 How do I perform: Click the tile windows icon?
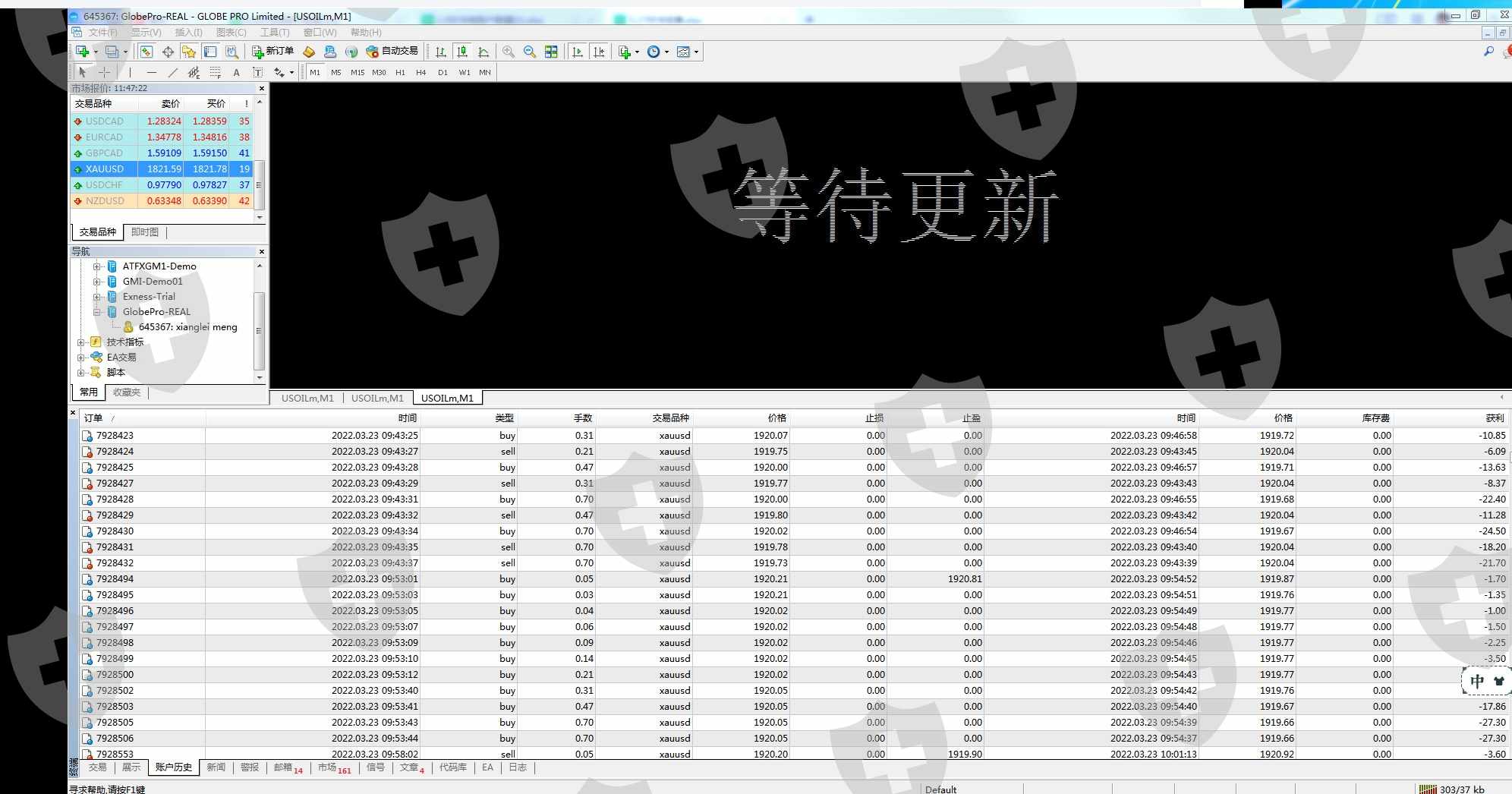(x=551, y=52)
